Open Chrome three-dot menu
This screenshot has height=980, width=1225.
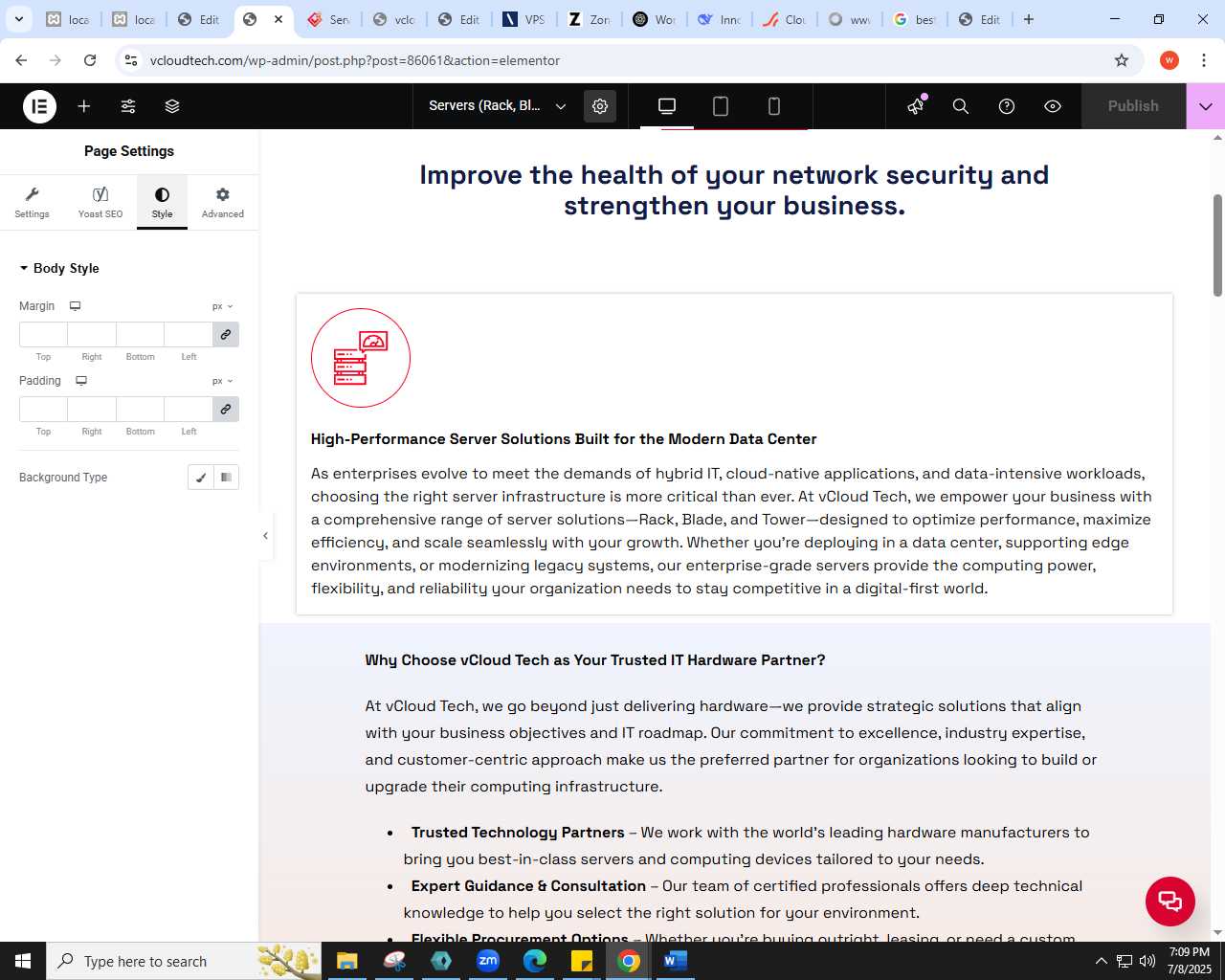pyautogui.click(x=1204, y=60)
